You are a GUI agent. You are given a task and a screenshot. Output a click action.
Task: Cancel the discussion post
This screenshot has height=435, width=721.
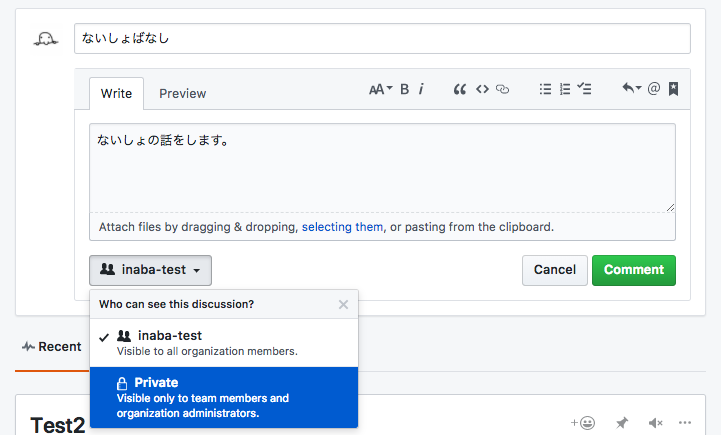point(555,270)
